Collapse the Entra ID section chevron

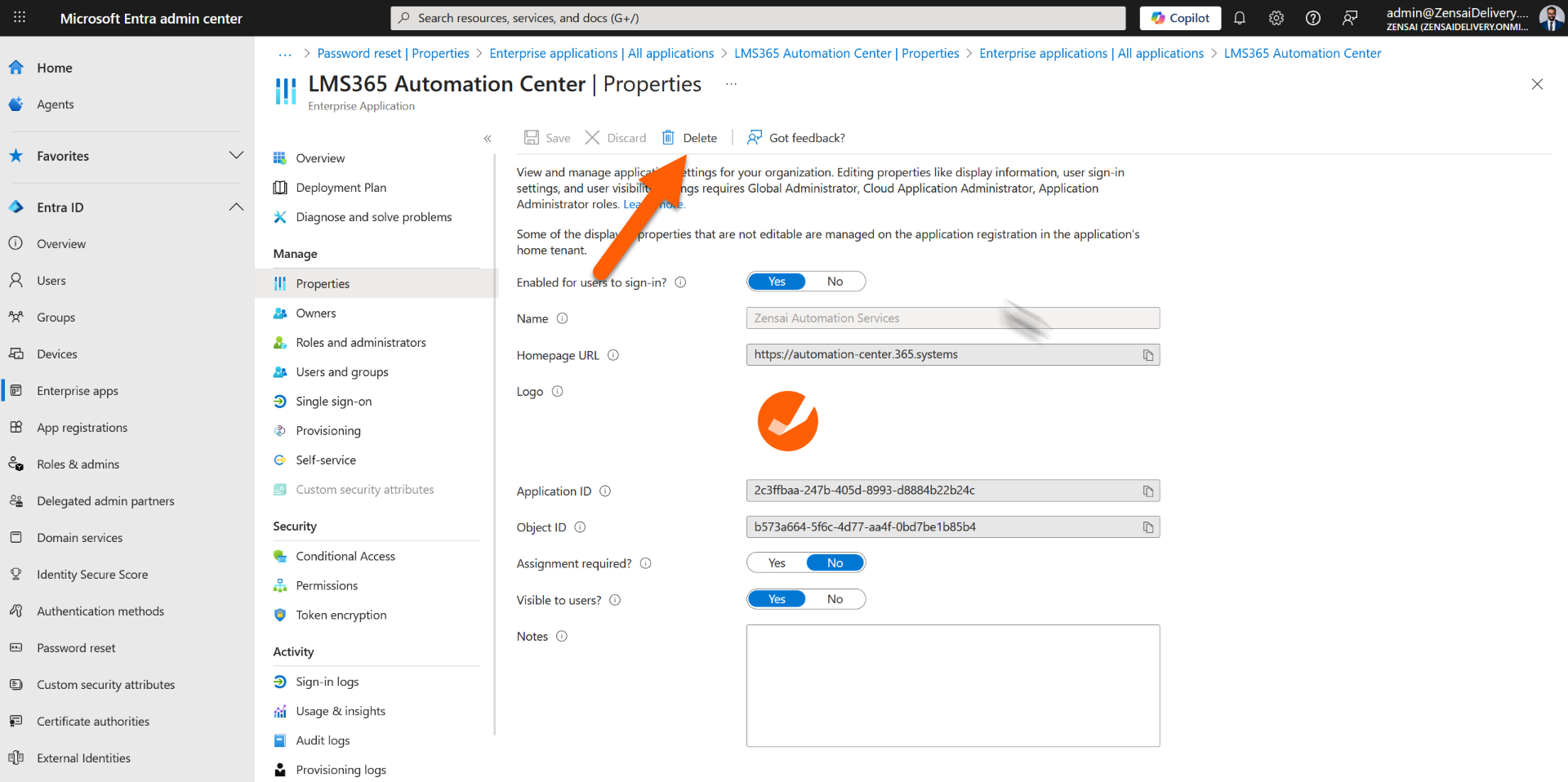(x=236, y=207)
